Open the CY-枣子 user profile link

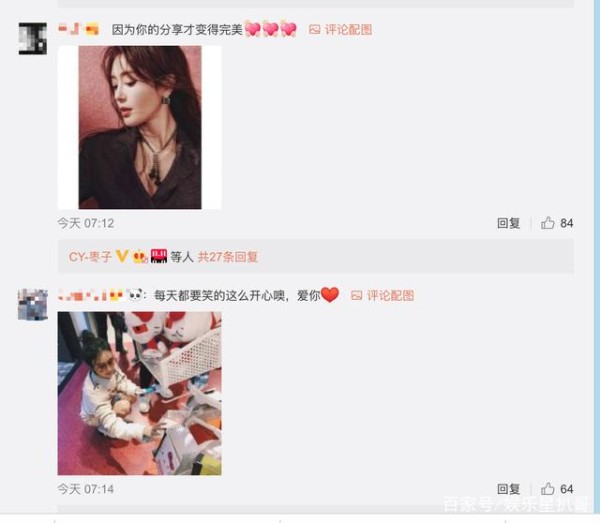pyautogui.click(x=90, y=257)
